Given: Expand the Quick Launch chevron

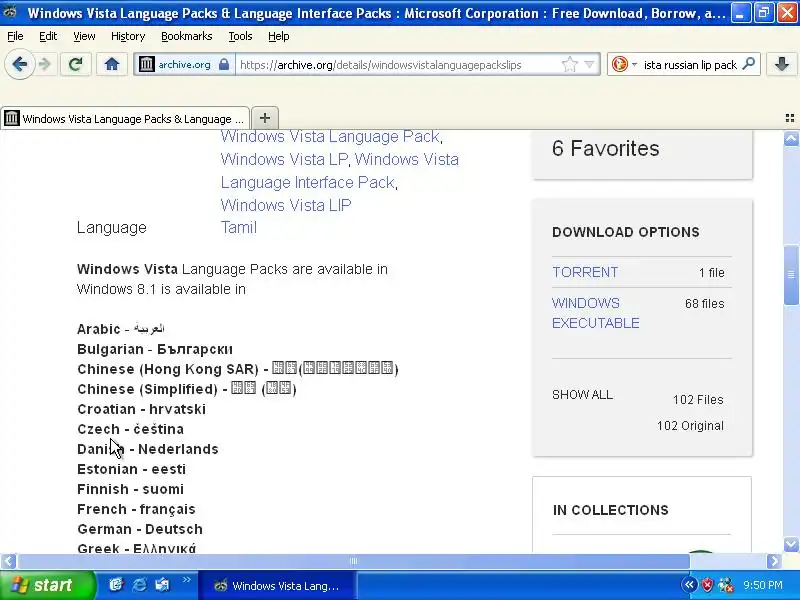Looking at the screenshot, I should tap(186, 580).
